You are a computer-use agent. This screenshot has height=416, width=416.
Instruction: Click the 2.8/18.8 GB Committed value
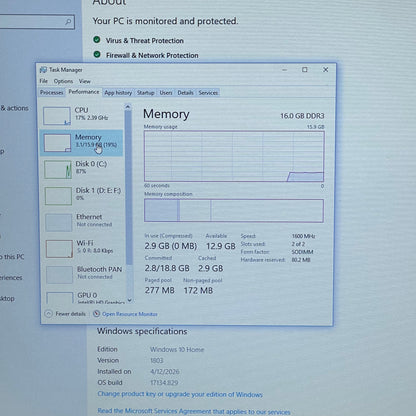coord(167,268)
